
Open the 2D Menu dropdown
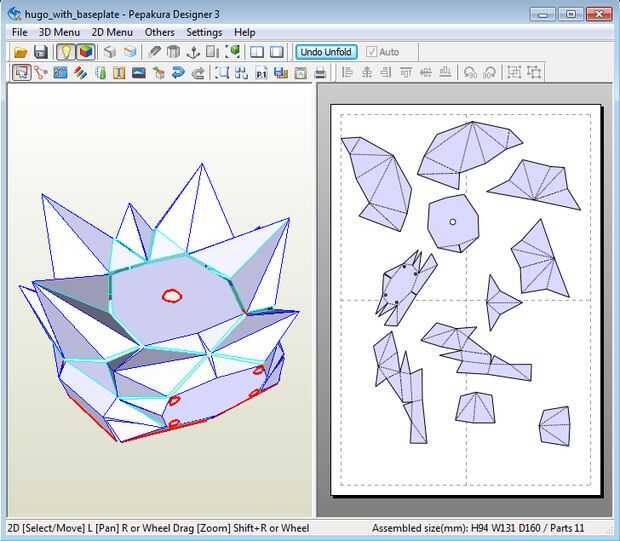[x=111, y=32]
